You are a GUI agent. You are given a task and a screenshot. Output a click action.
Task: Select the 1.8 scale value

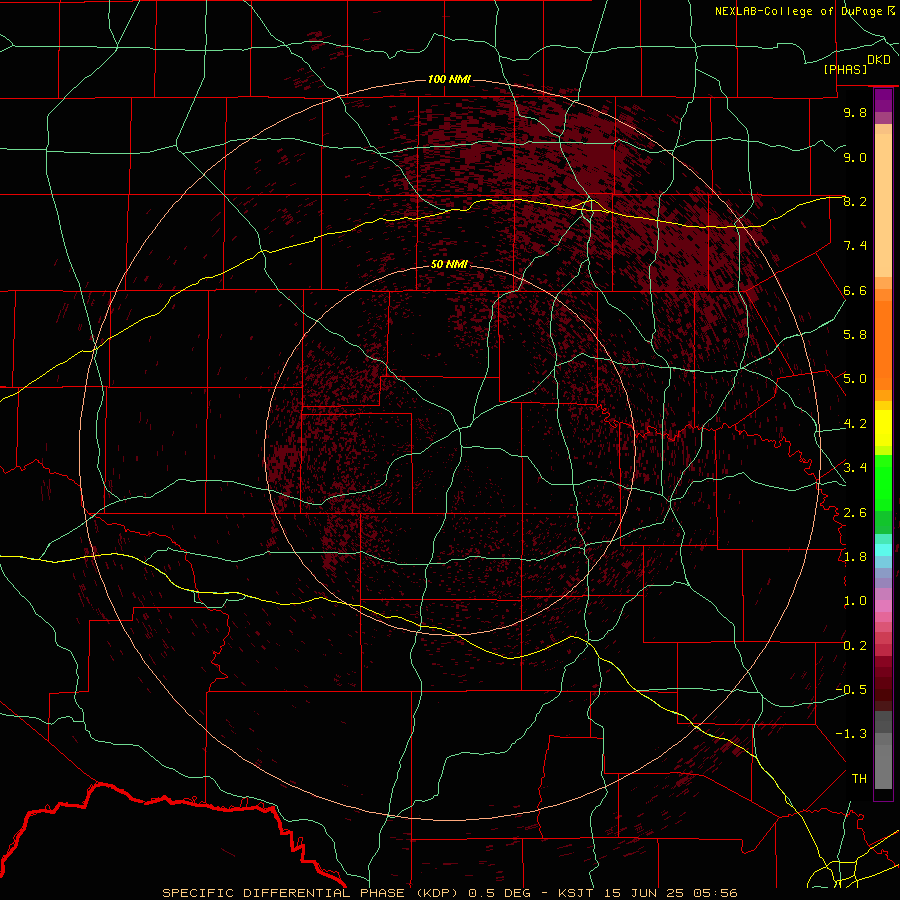[855, 557]
